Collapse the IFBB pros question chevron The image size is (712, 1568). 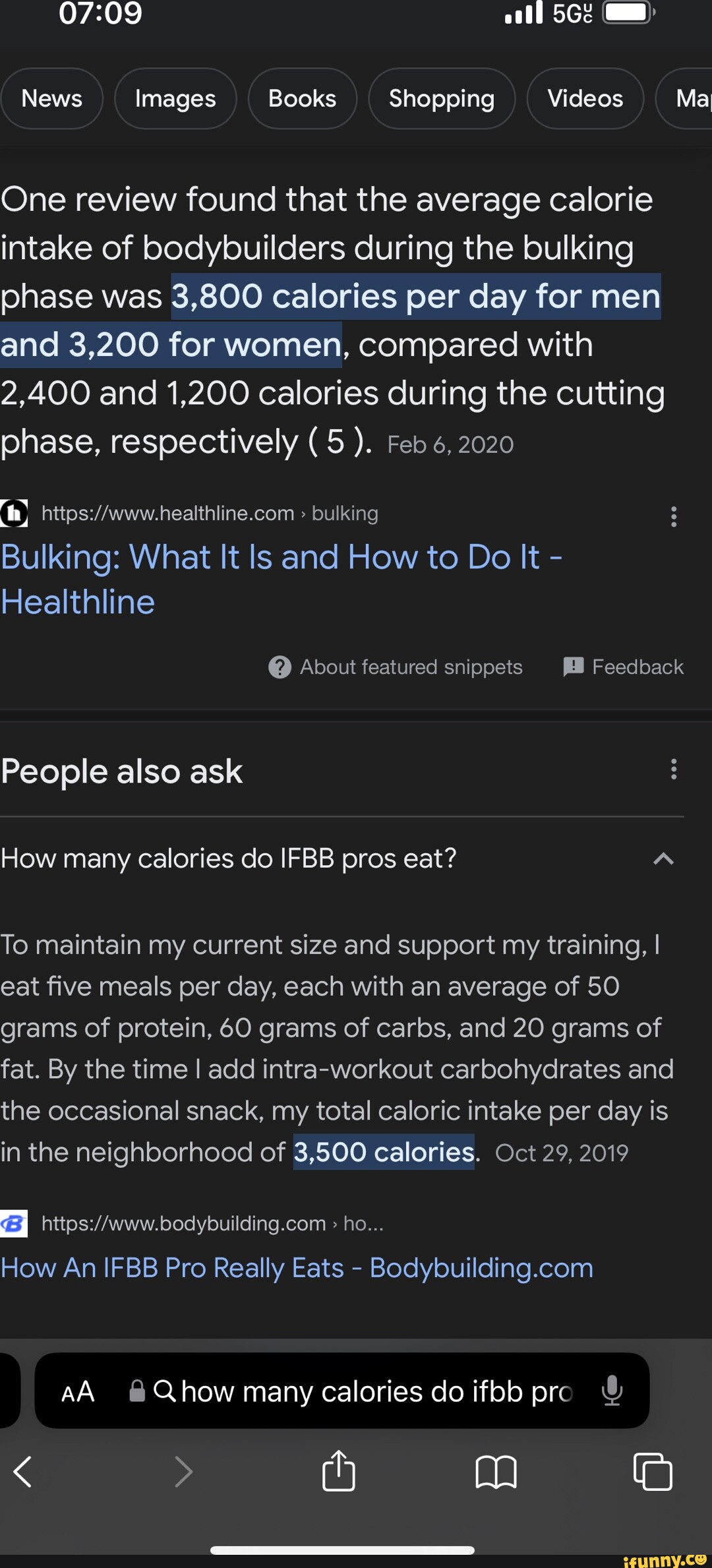coord(663,859)
